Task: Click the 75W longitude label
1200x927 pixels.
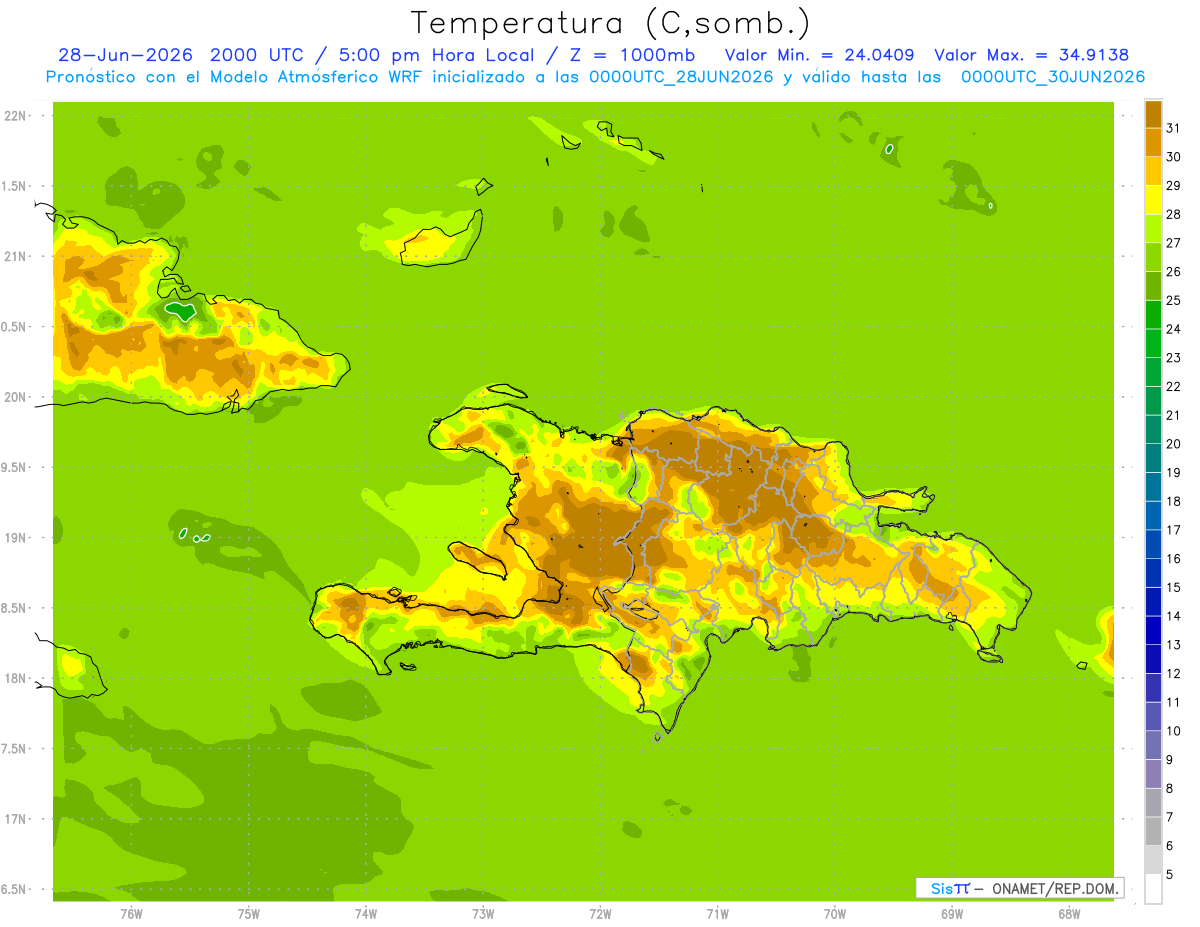Action: click(x=248, y=913)
